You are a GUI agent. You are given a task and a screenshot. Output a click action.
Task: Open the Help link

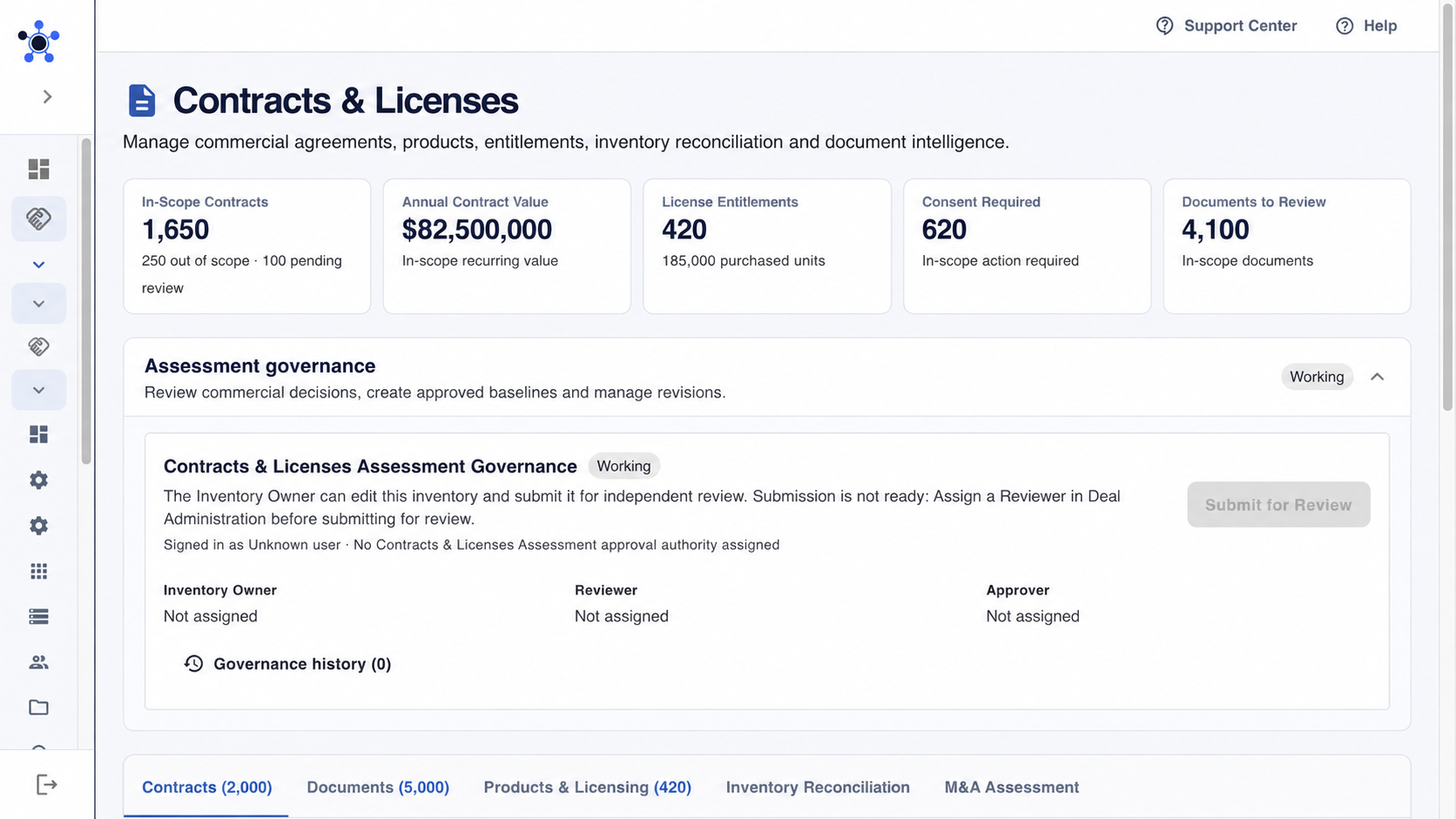(1366, 26)
